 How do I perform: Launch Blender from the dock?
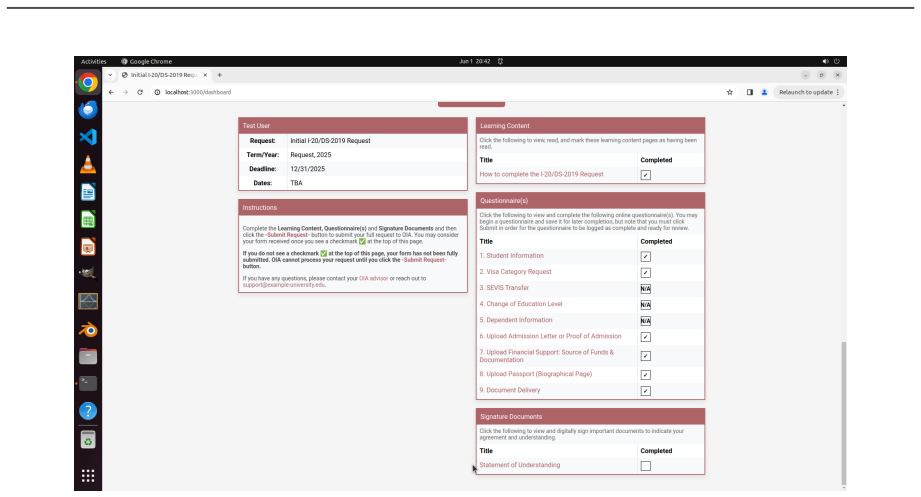[x=88, y=330]
